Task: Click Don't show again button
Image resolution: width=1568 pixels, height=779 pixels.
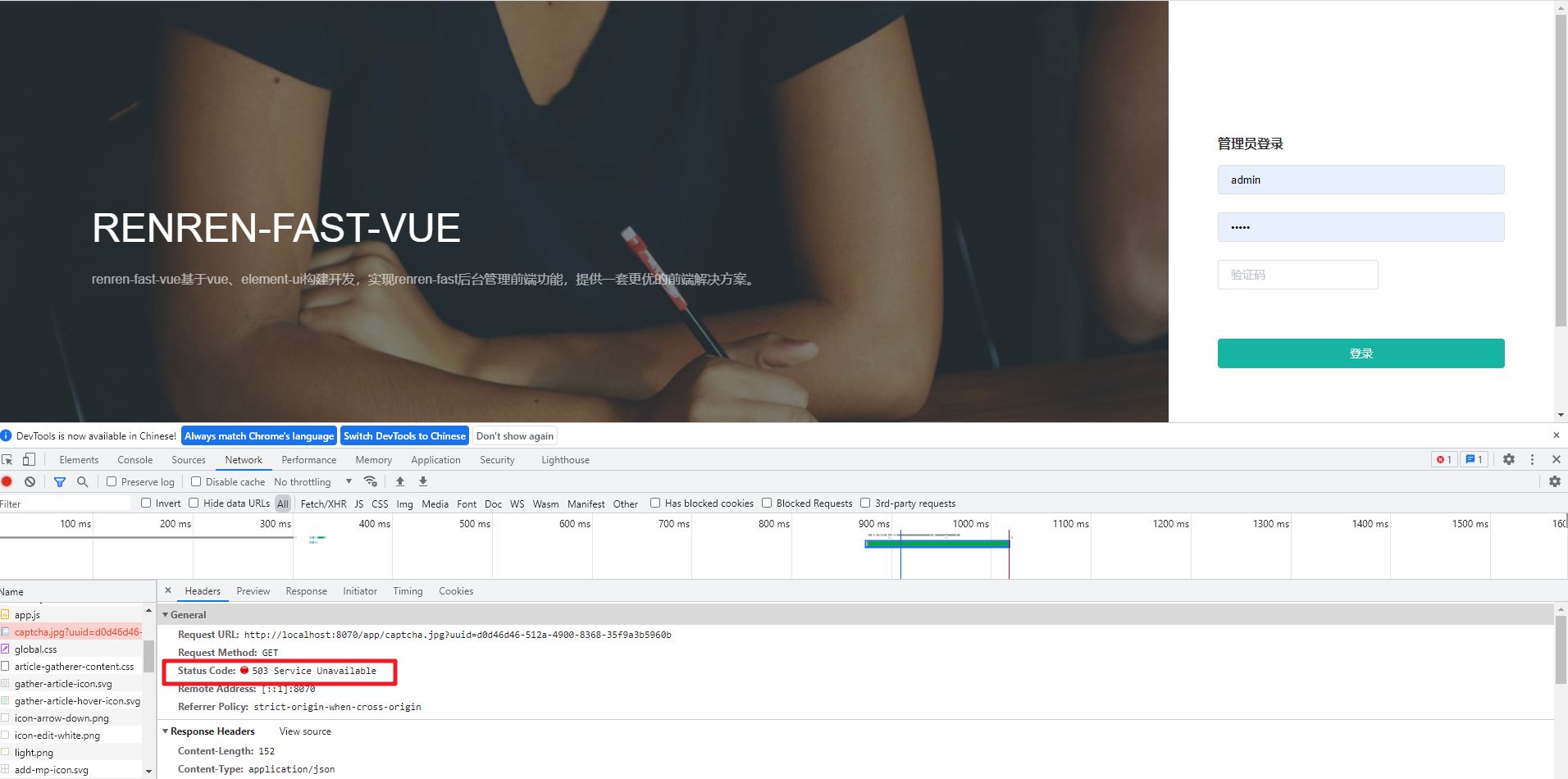Action: [515, 436]
